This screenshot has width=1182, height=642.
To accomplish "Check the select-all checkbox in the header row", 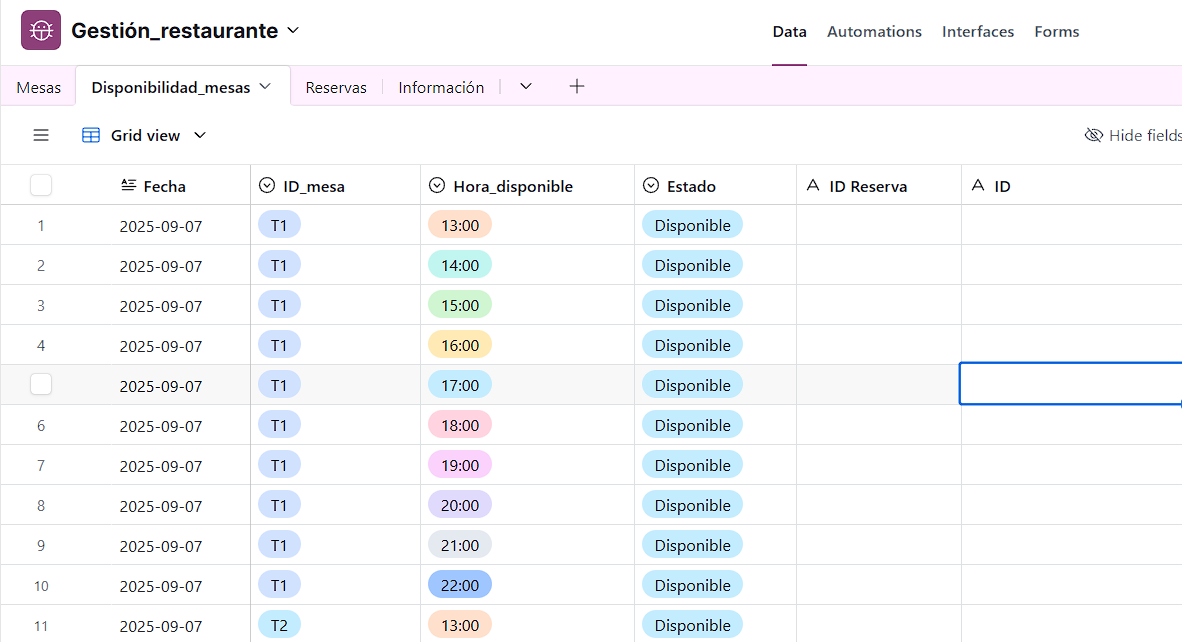I will point(41,185).
